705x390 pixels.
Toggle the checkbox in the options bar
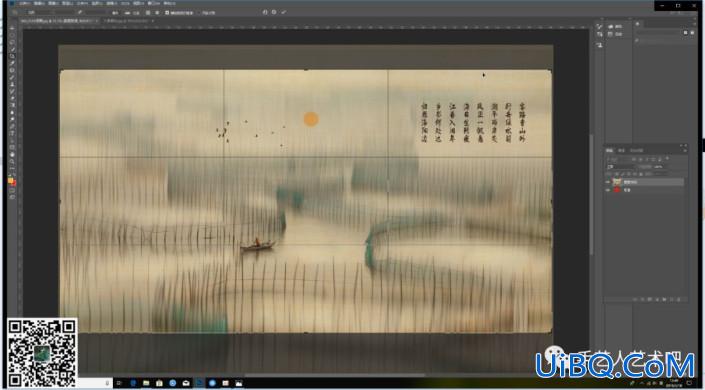(x=167, y=13)
